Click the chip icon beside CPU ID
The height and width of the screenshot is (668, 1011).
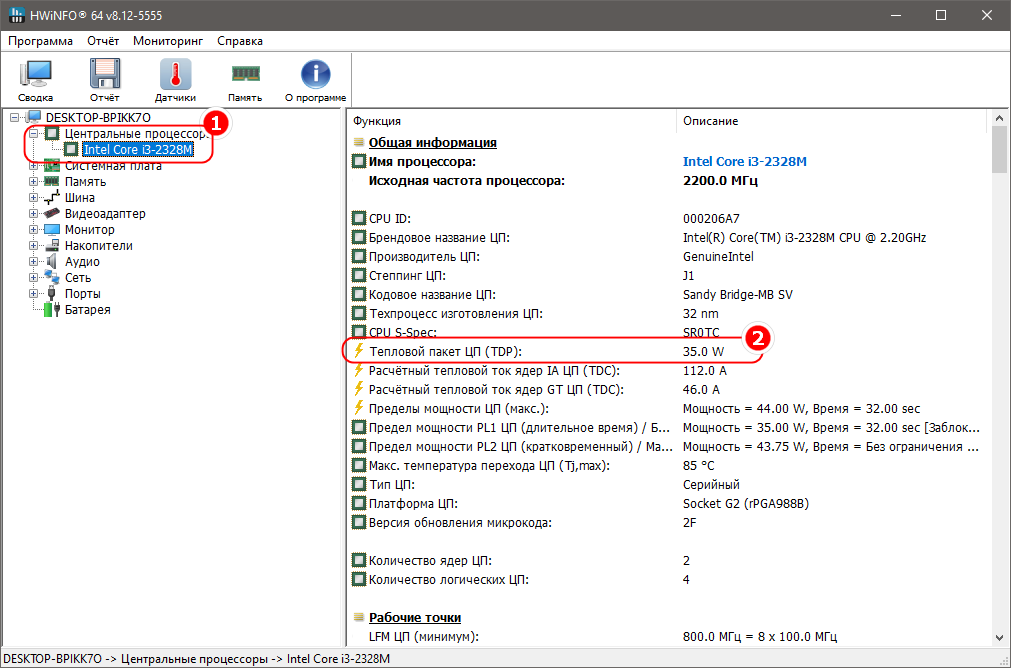pos(359,219)
